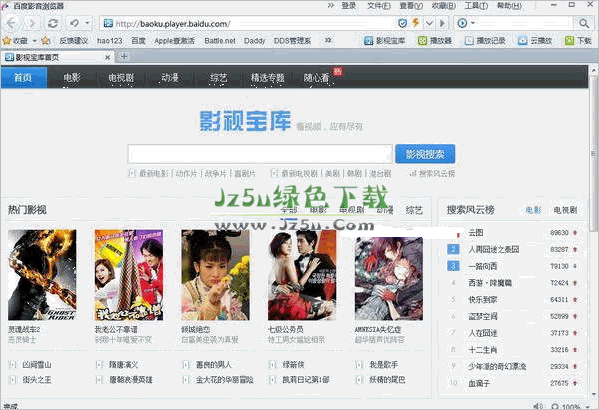599x410 pixels.
Task: Select the 电视剧 navigation tab
Action: point(121,78)
